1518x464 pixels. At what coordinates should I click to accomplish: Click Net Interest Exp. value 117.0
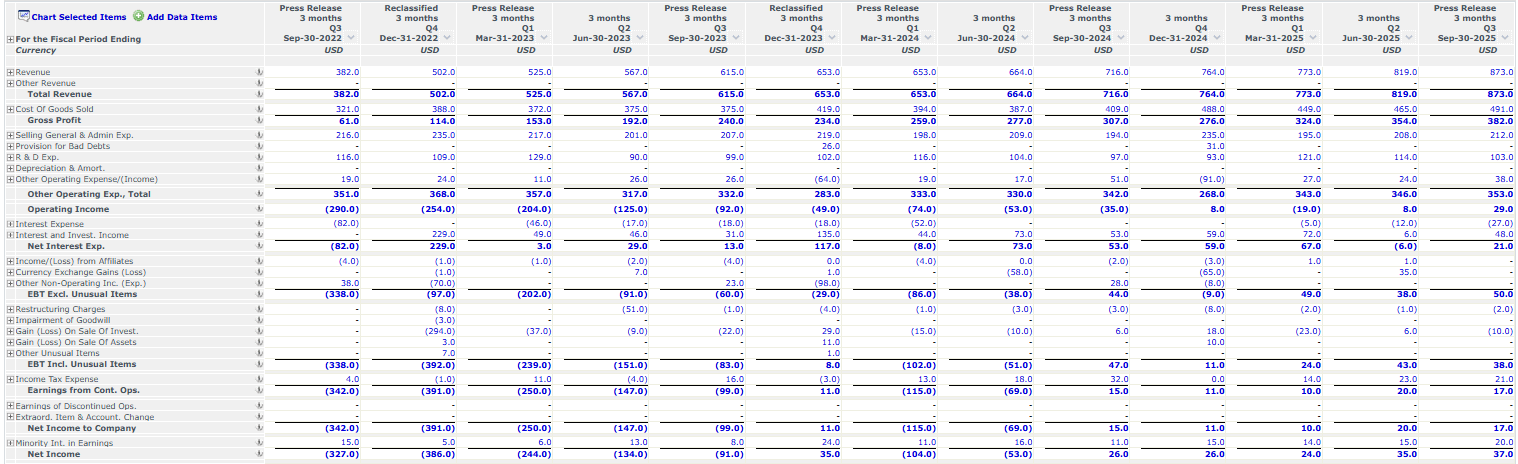click(x=828, y=246)
